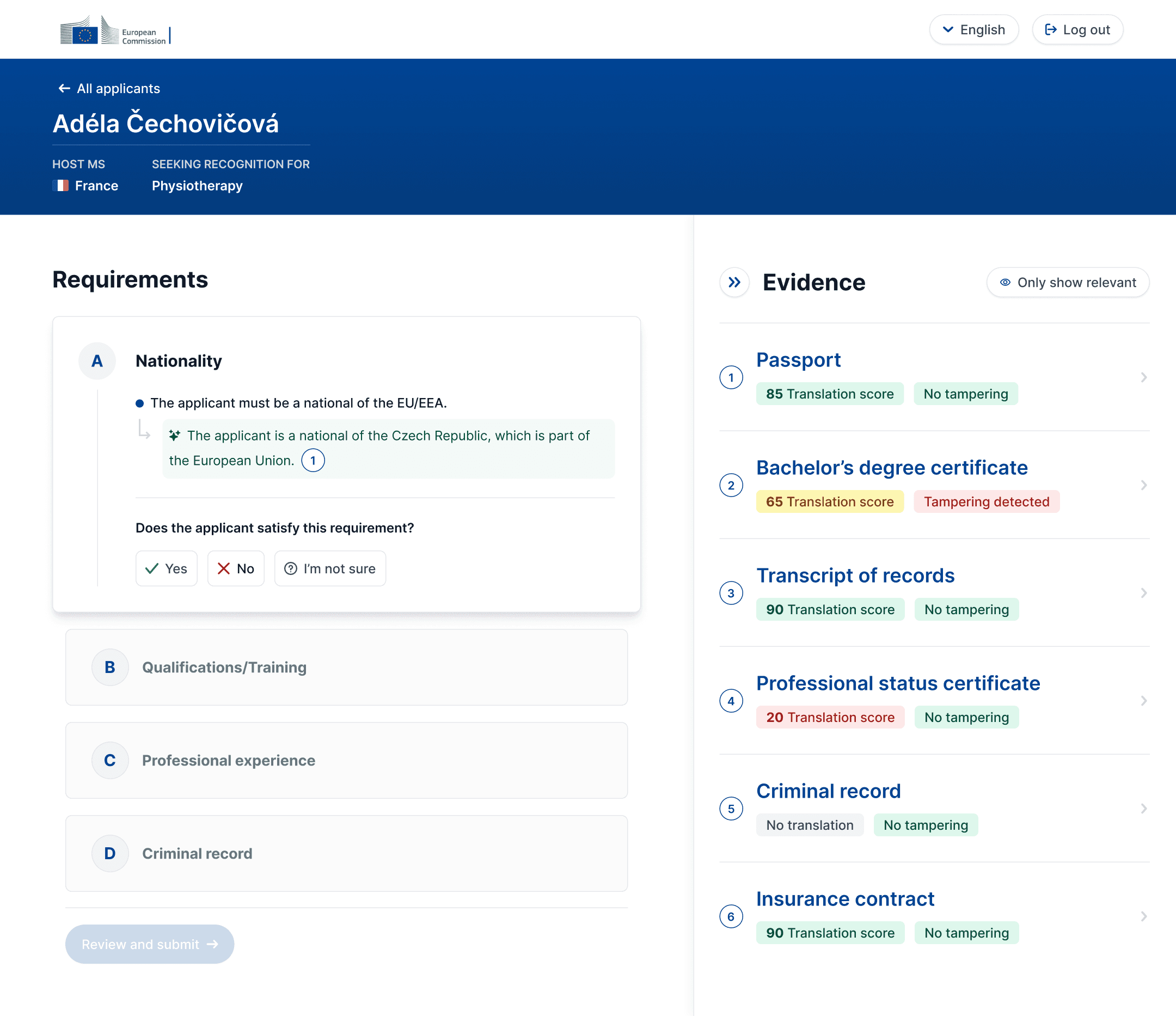Collapse the Evidence panel with double-chevron icon

(734, 282)
